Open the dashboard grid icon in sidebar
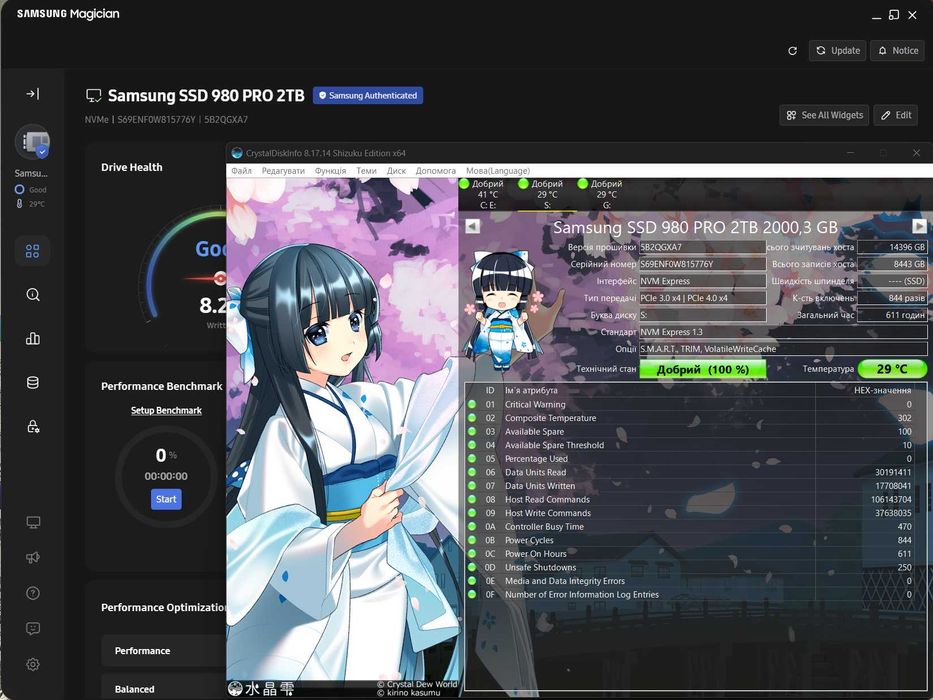 coord(33,251)
